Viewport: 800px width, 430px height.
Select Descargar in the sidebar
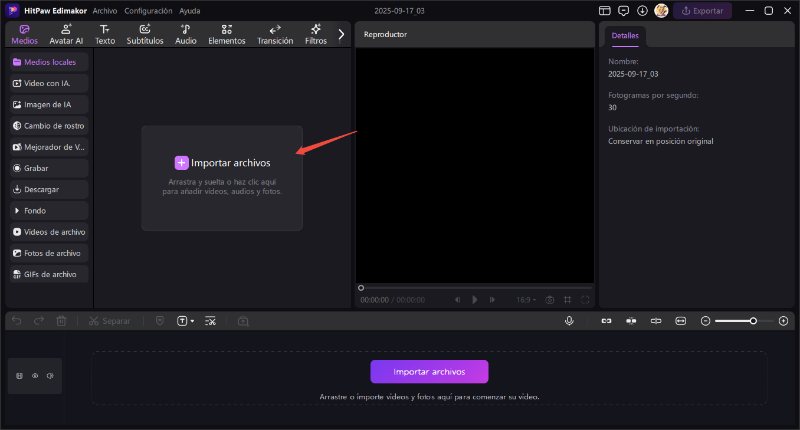pyautogui.click(x=49, y=190)
